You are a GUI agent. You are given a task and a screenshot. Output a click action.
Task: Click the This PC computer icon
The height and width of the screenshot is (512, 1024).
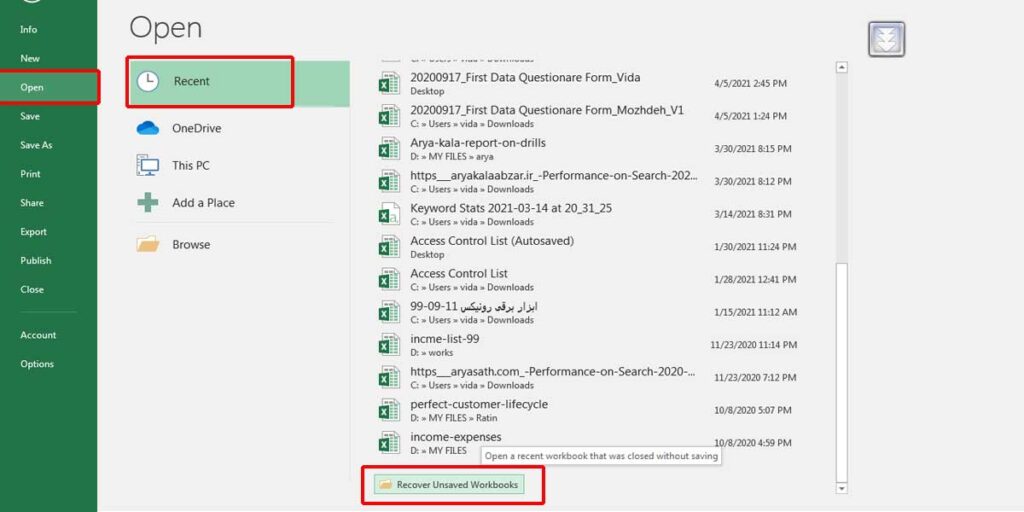point(148,165)
